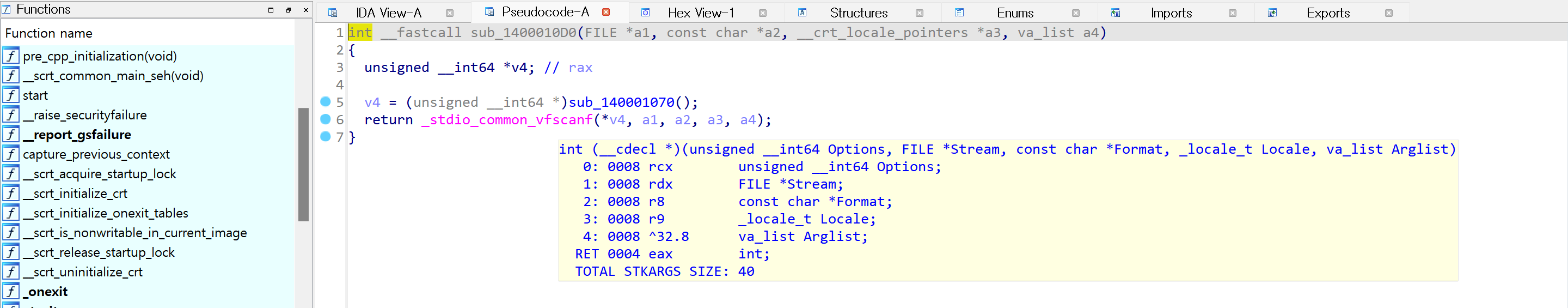
Task: Click function icon beside __scrt_release_startup_lock
Action: [11, 252]
